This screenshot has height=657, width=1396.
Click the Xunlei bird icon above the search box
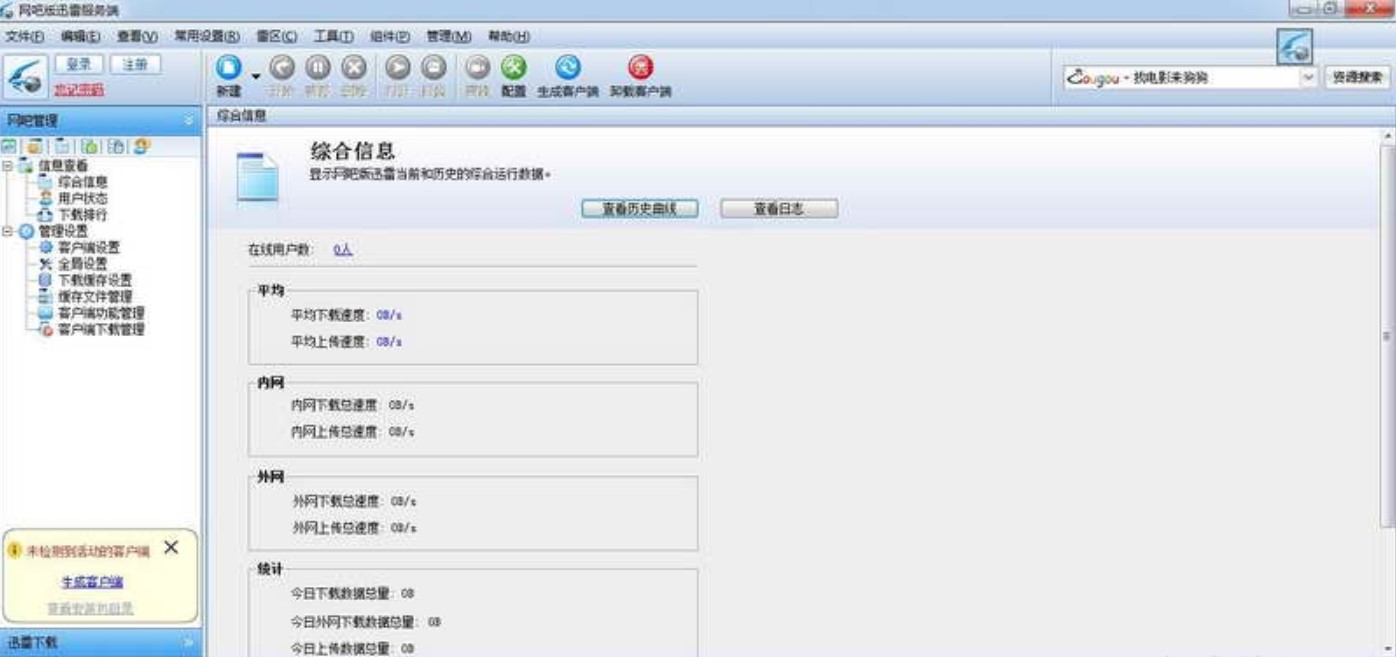tap(1294, 46)
